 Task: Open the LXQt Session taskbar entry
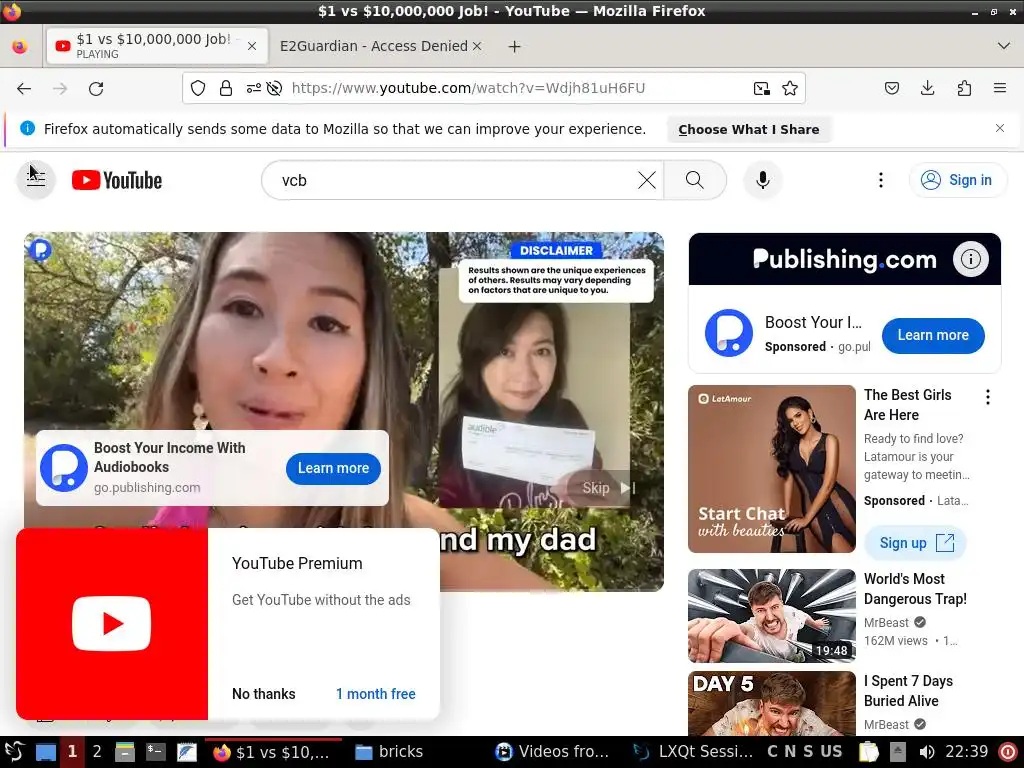coord(694,752)
